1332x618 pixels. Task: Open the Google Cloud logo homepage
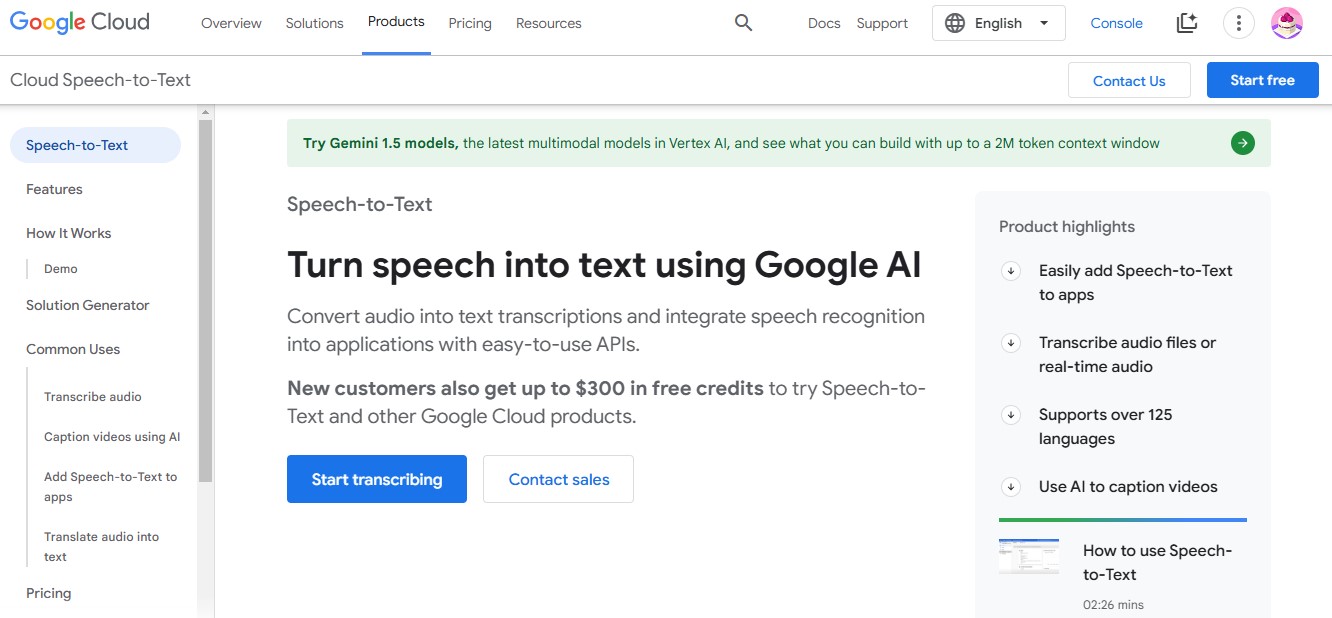coord(80,22)
